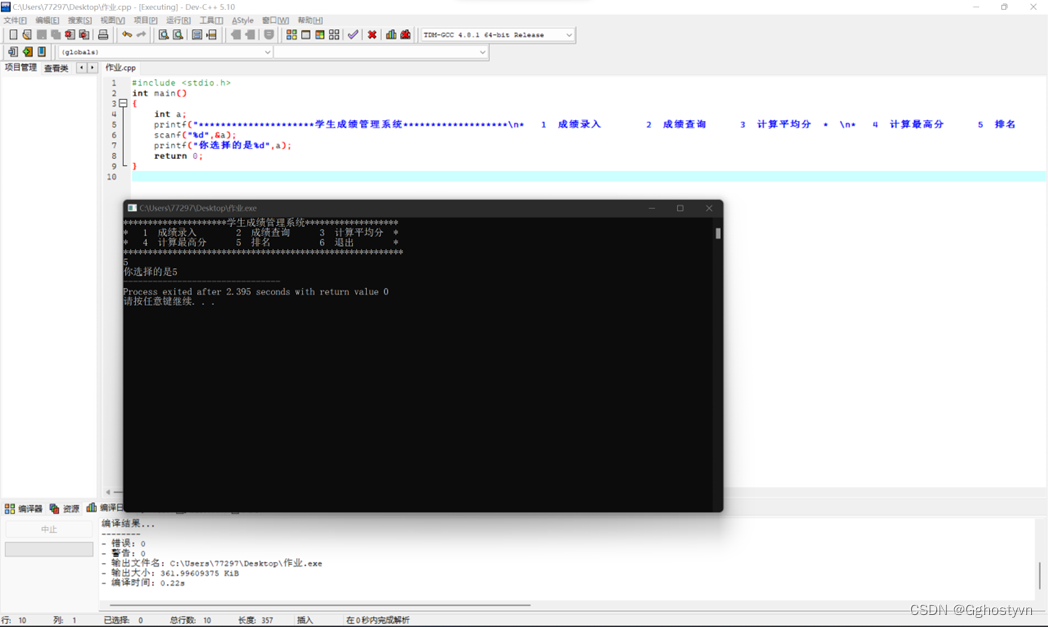Click the Rebuild All icon
This screenshot has width=1048, height=627.
[x=334, y=35]
